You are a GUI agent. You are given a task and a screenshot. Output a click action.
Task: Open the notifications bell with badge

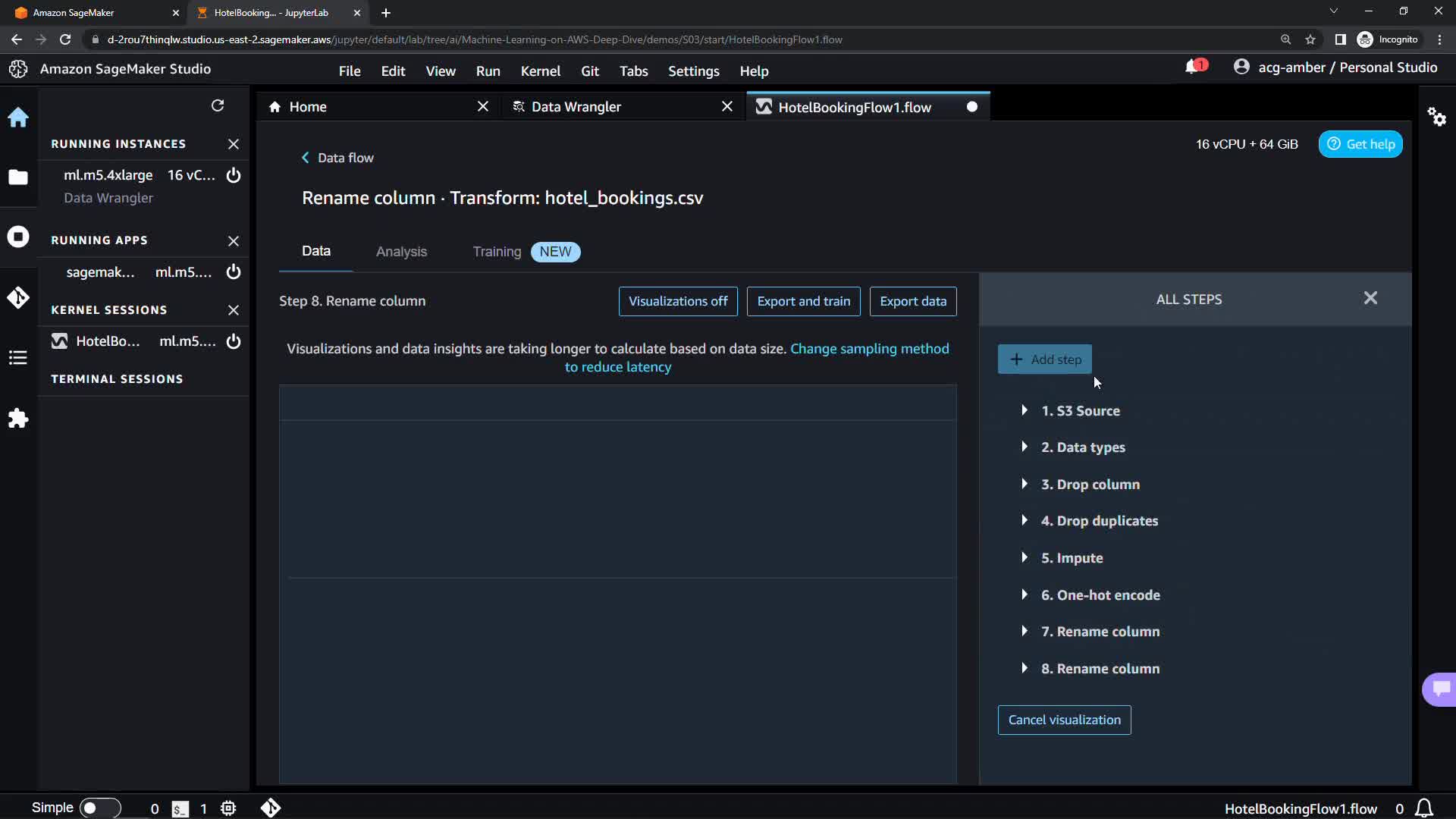point(1194,67)
